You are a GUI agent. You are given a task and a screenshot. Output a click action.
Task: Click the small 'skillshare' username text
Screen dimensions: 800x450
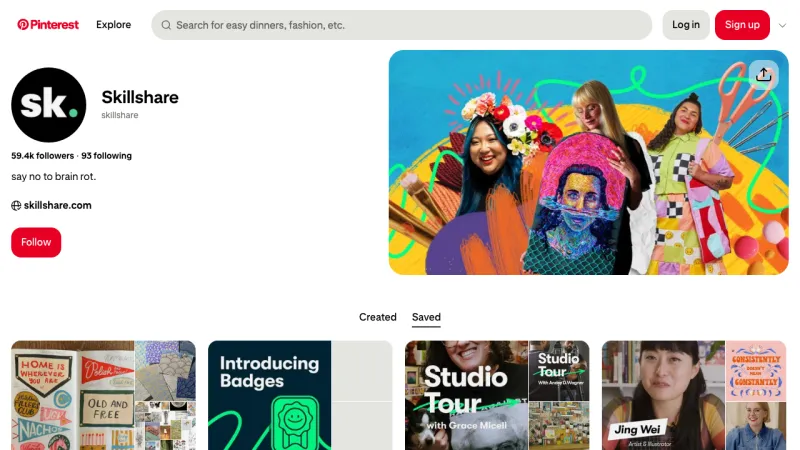[x=119, y=115]
